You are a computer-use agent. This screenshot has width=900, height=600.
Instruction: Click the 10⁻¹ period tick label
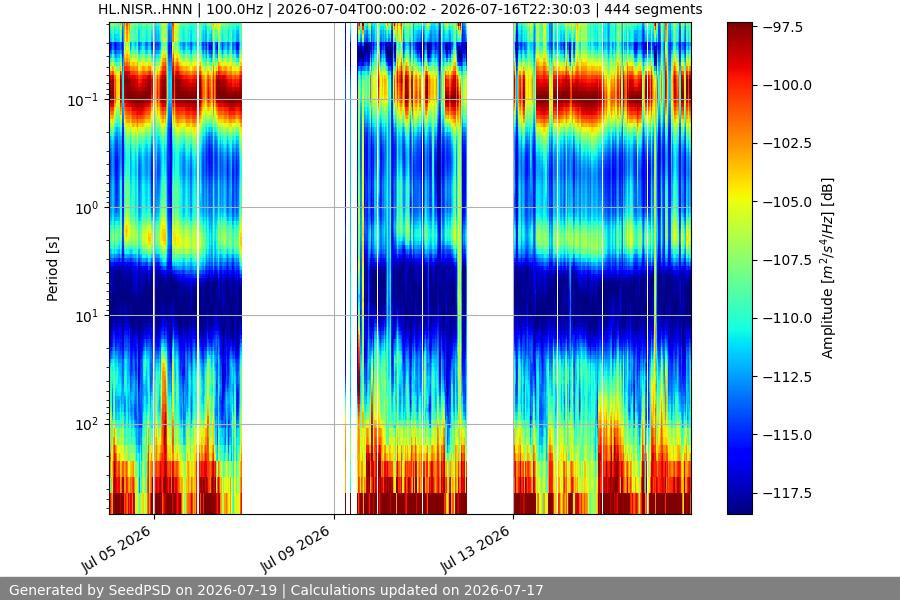[x=83, y=100]
